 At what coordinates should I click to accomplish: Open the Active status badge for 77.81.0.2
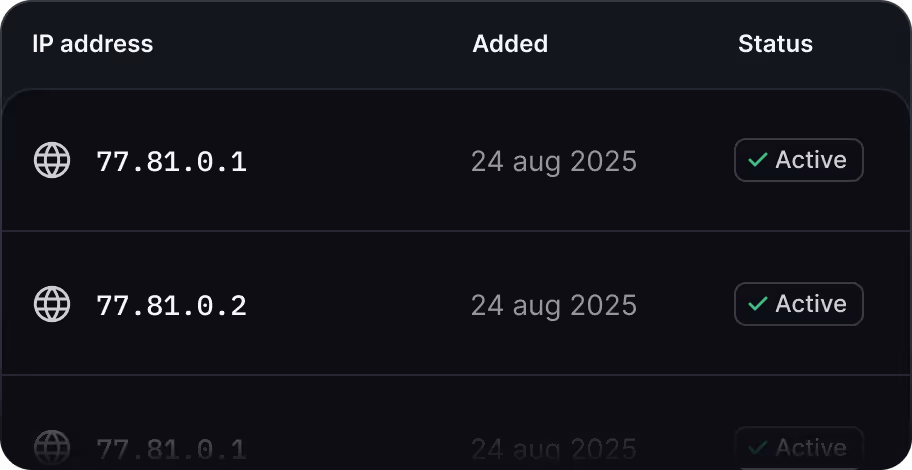(799, 304)
